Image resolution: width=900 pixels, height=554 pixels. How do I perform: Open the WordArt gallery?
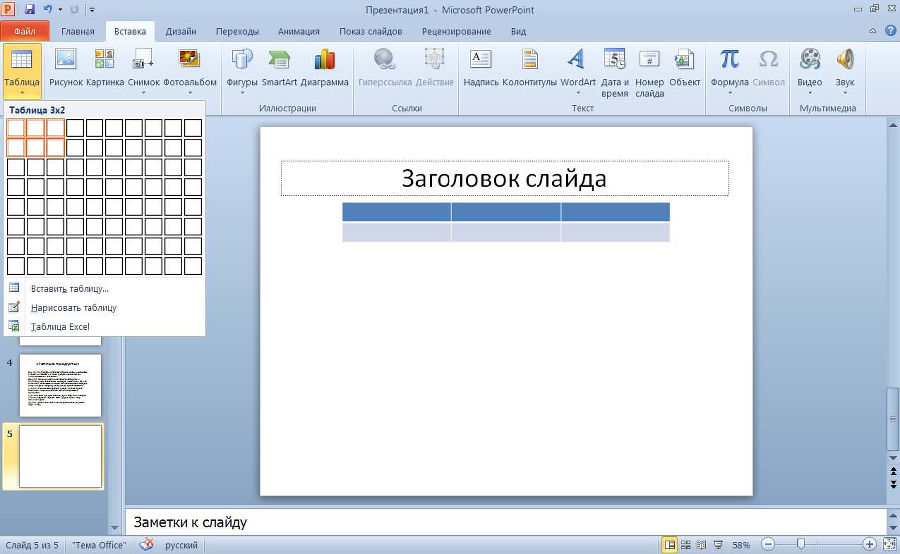577,70
